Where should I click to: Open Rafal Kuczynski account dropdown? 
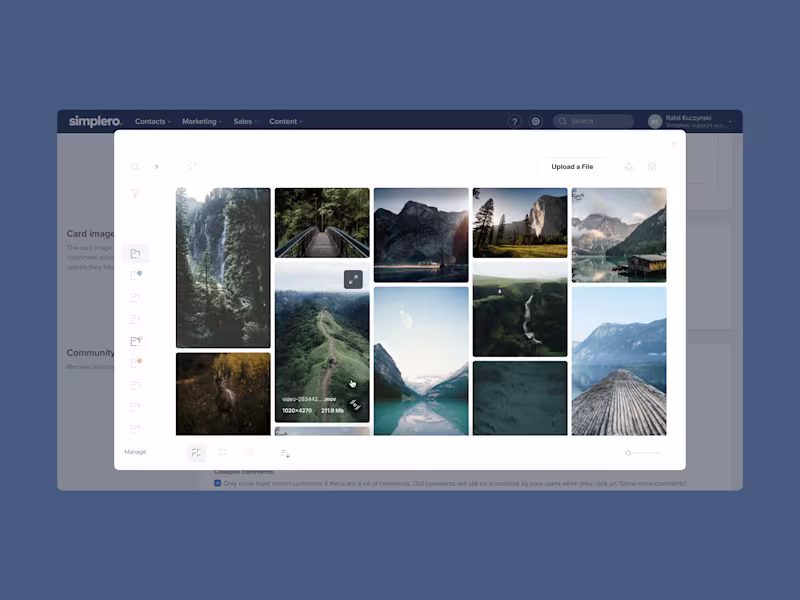tap(690, 121)
